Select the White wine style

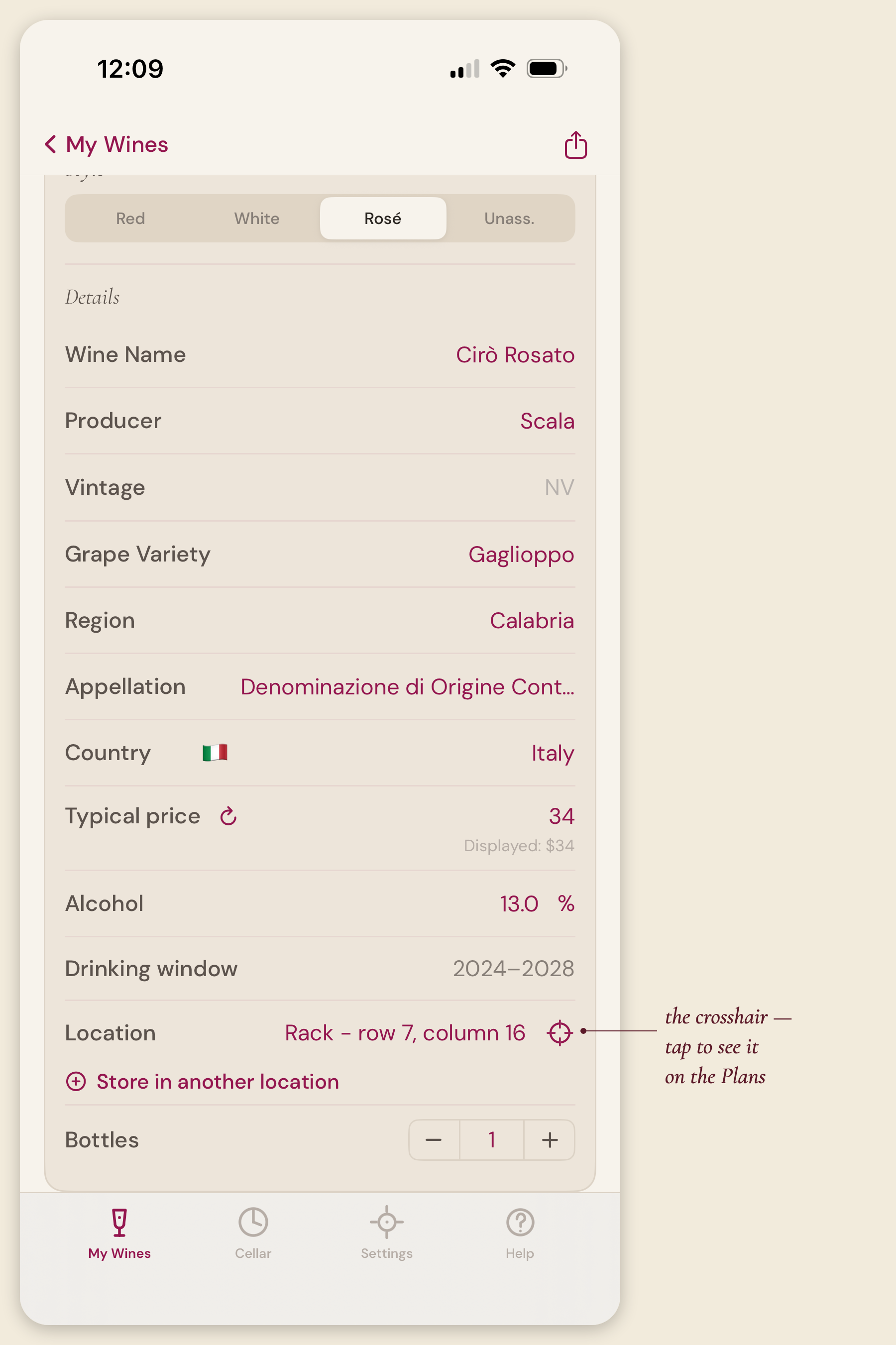(x=256, y=218)
